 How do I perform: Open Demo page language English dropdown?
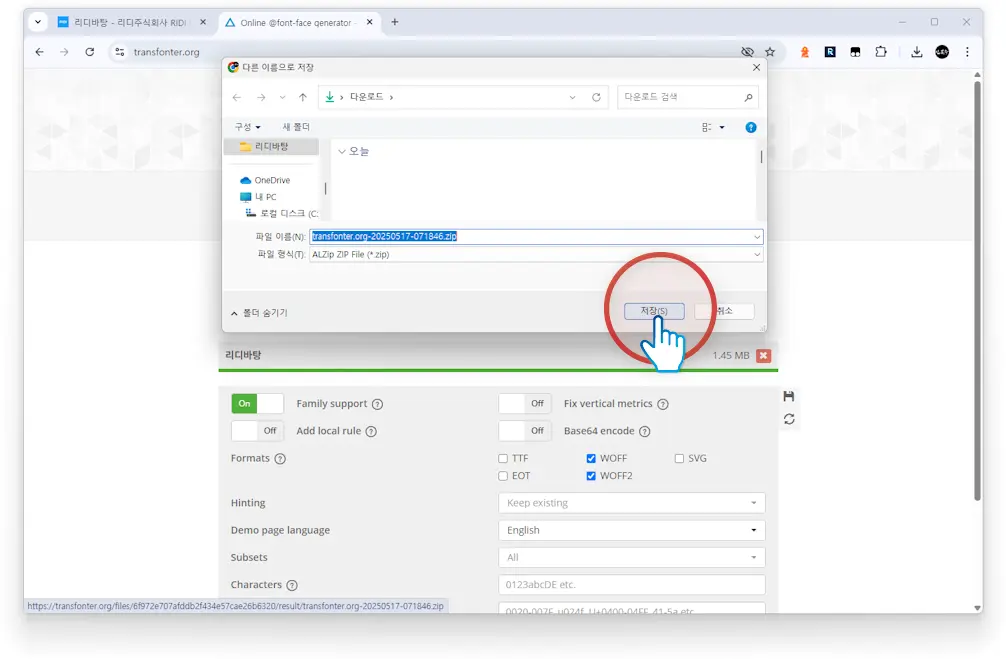coord(631,530)
